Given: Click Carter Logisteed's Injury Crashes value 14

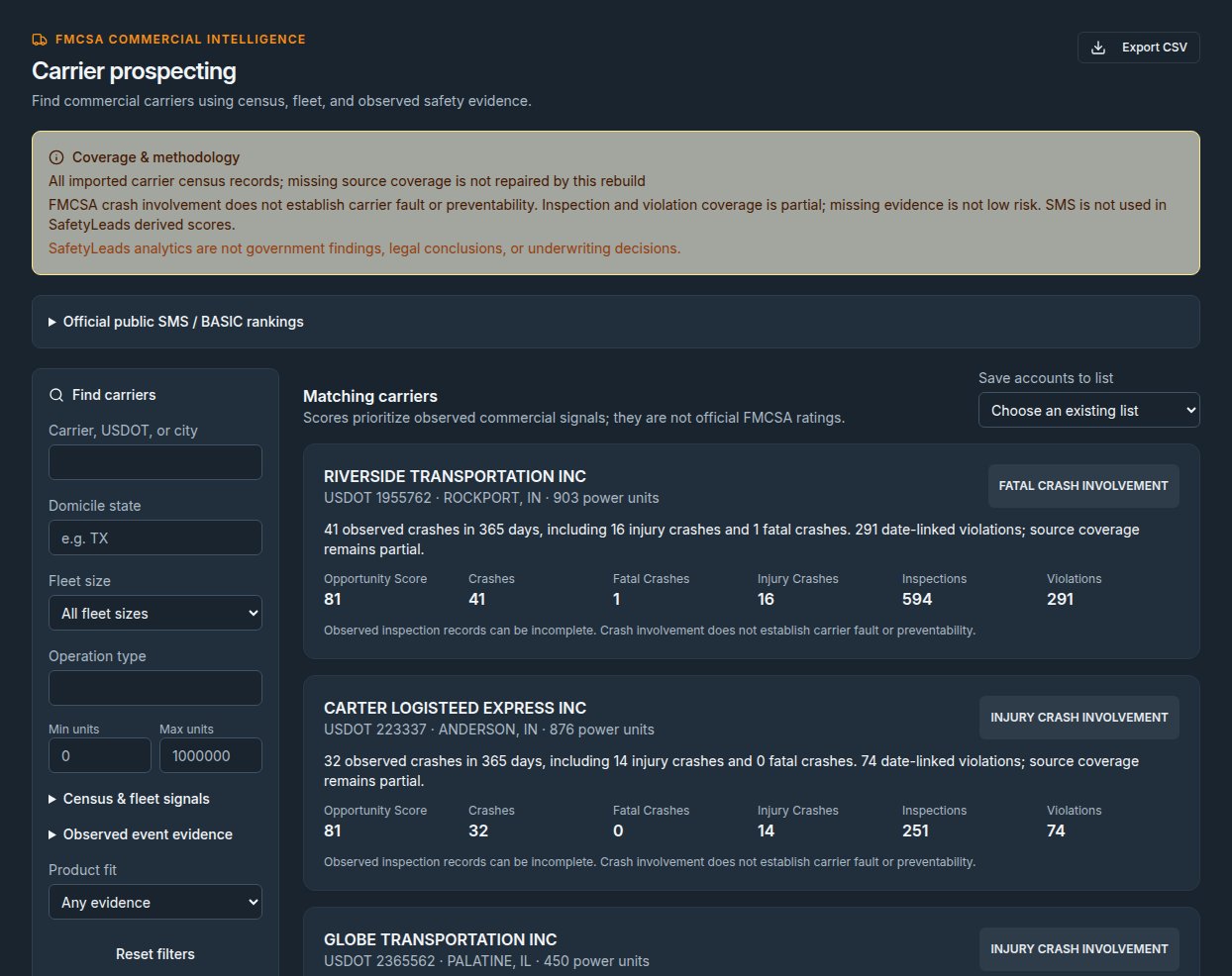Looking at the screenshot, I should coord(767,830).
